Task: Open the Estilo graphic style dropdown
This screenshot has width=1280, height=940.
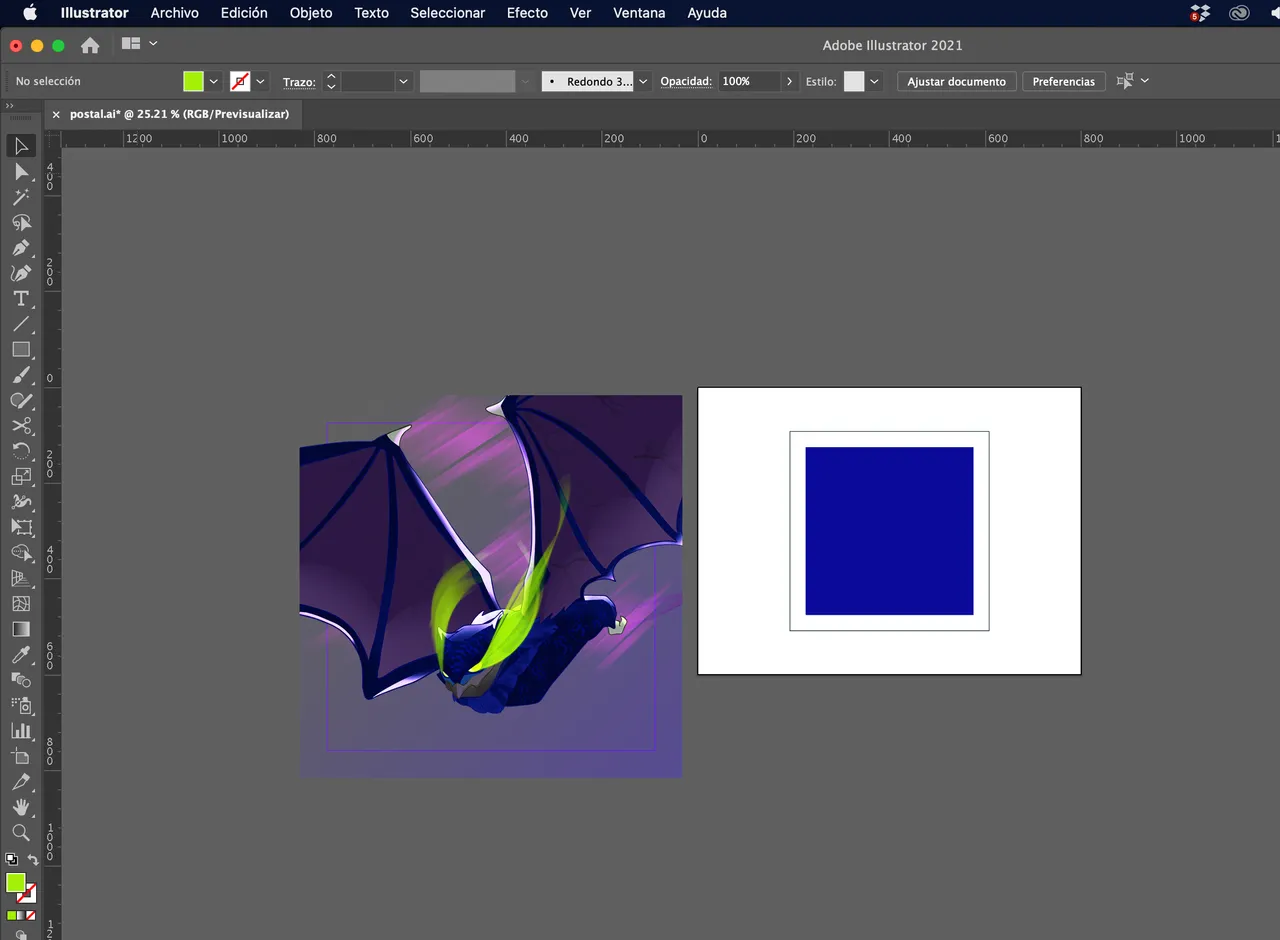Action: (875, 81)
